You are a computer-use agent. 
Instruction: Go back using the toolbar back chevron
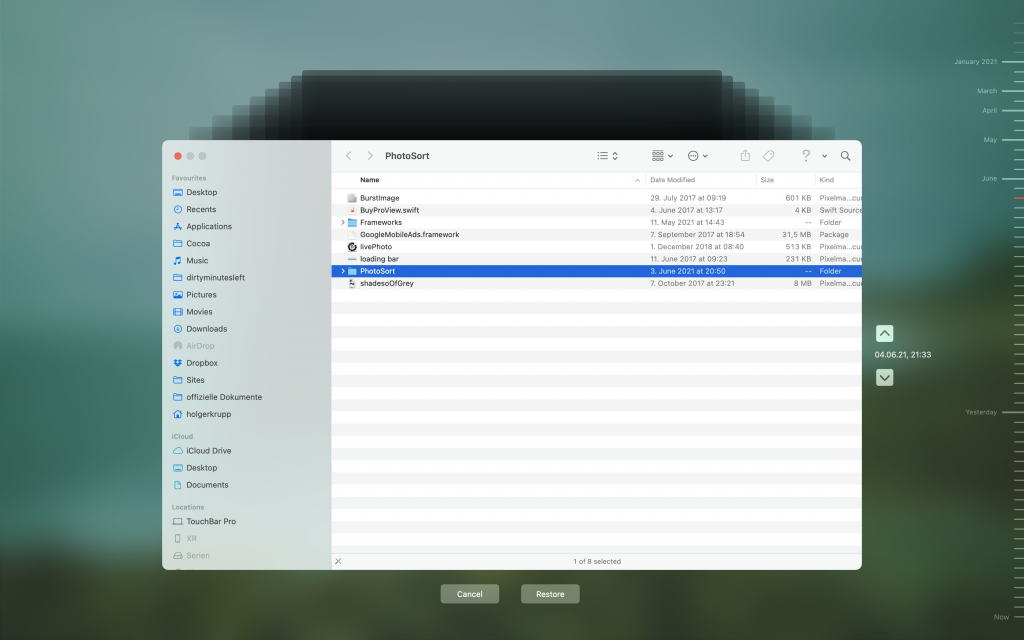coord(349,156)
